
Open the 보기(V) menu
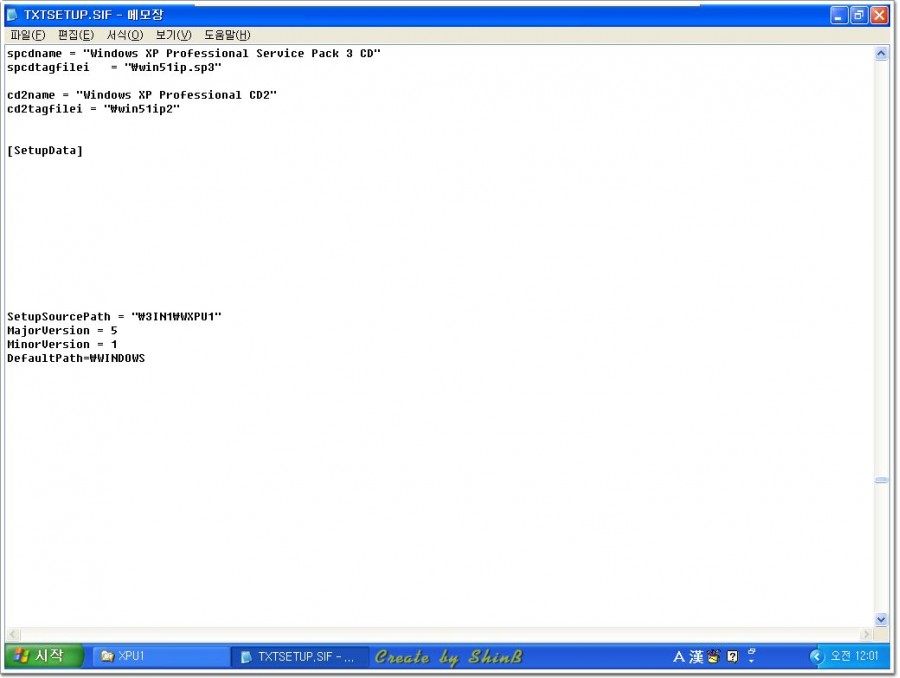pos(173,35)
